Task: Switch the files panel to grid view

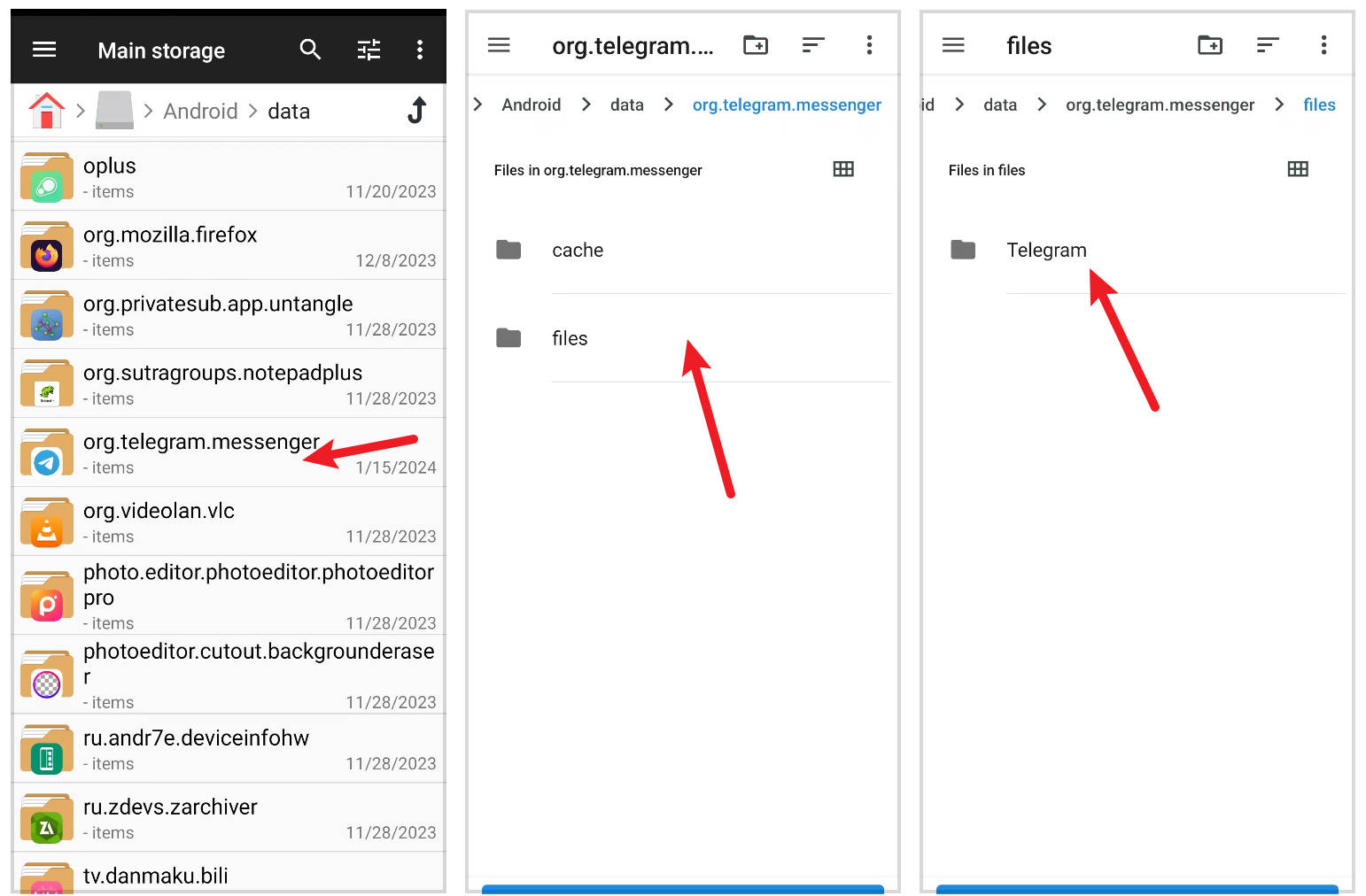Action: (1298, 169)
